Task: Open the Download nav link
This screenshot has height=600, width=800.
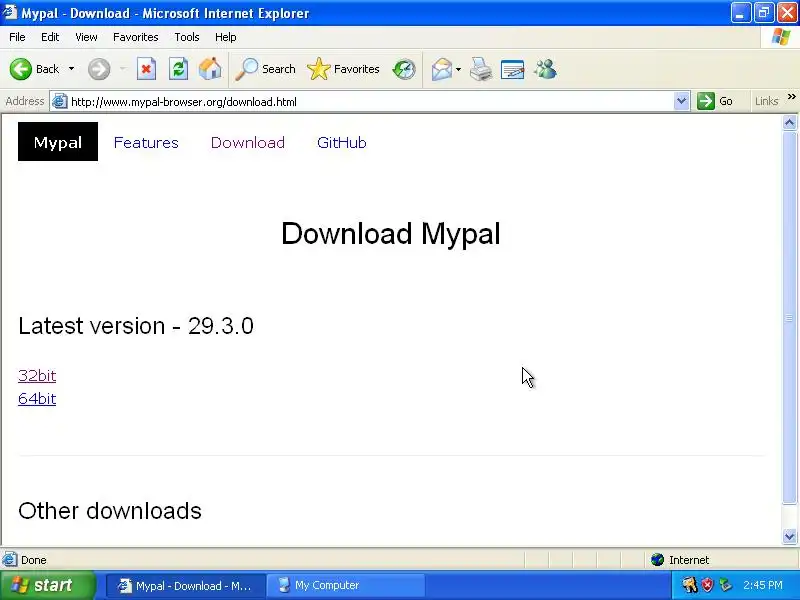Action: pyautogui.click(x=248, y=142)
